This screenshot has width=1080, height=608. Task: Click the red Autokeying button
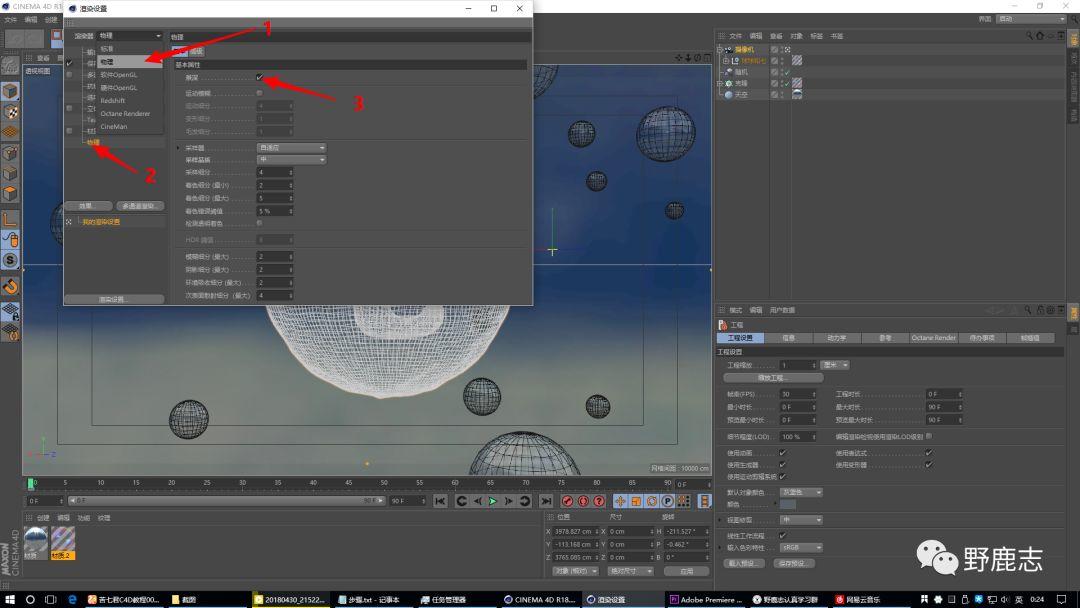(x=583, y=501)
